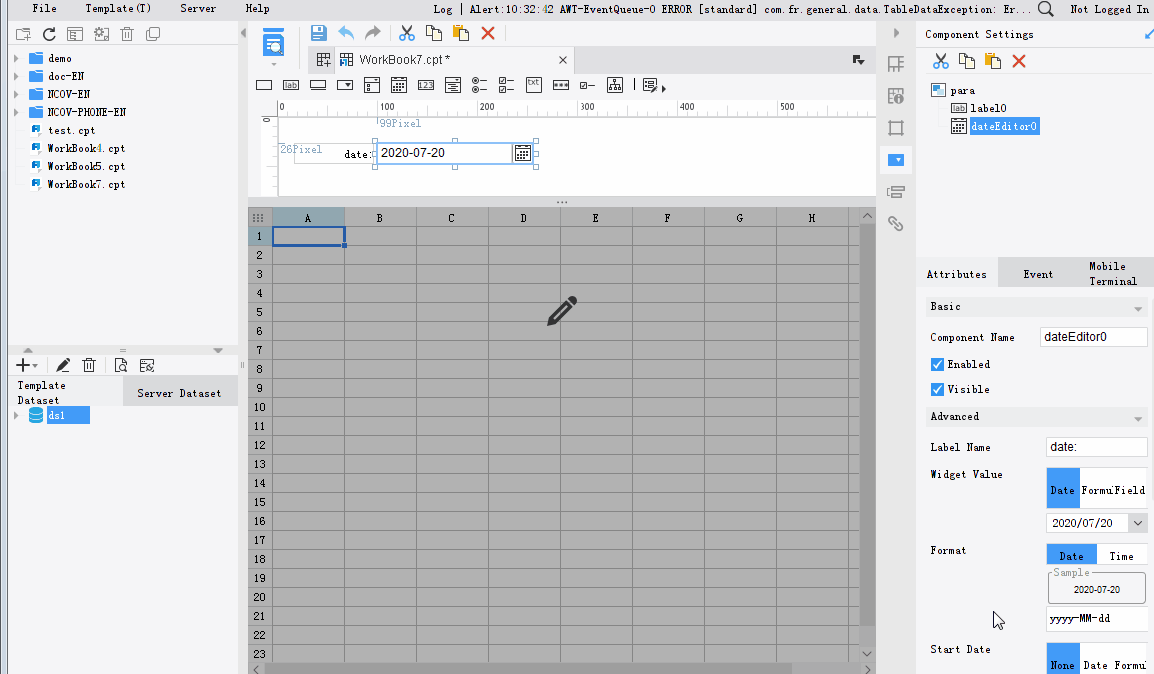Viewport: 1154px width, 674px height.
Task: Click the scissors icon in the main toolbar
Action: coord(406,33)
